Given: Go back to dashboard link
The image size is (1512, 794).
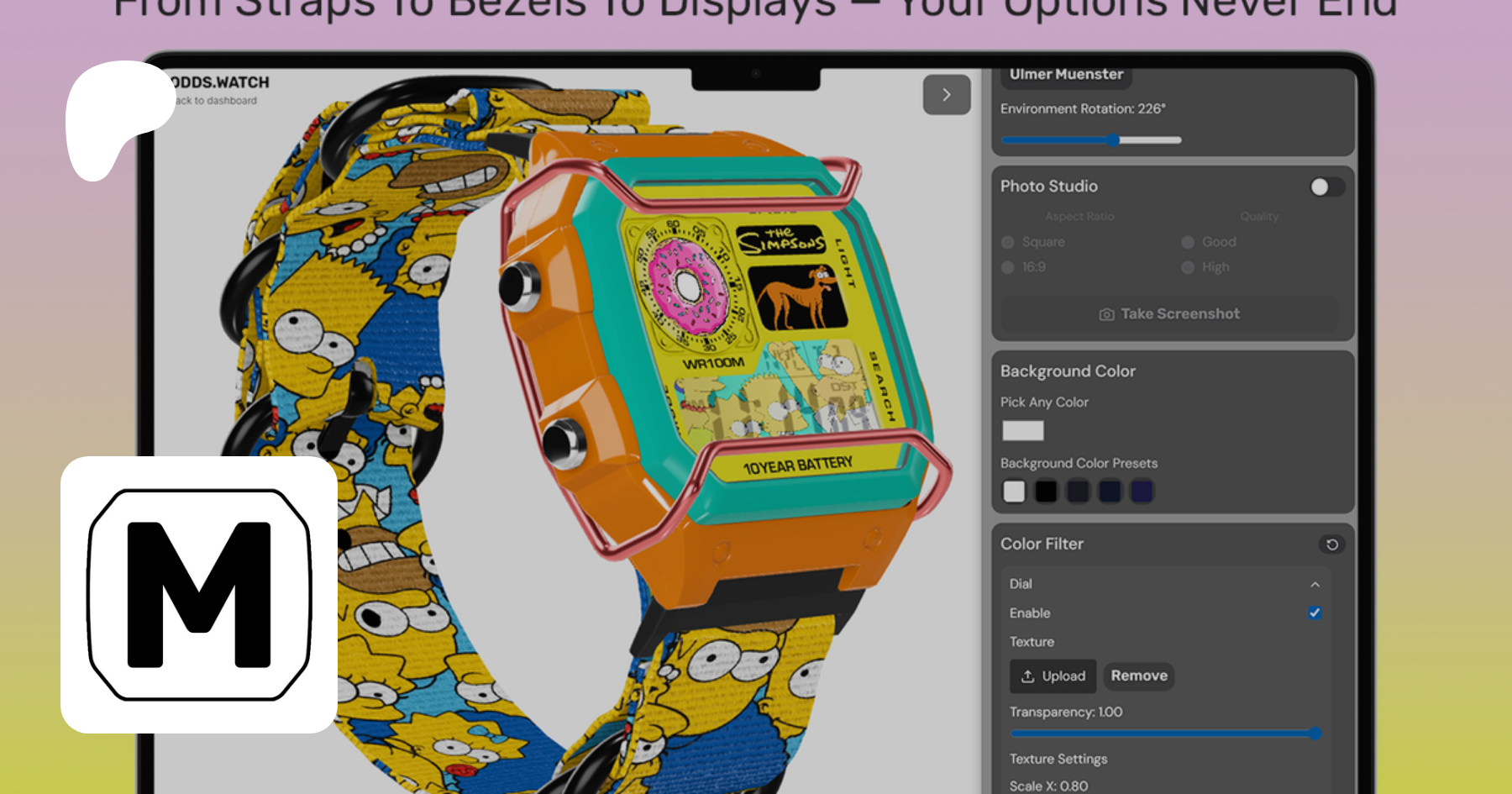Looking at the screenshot, I should tap(217, 101).
